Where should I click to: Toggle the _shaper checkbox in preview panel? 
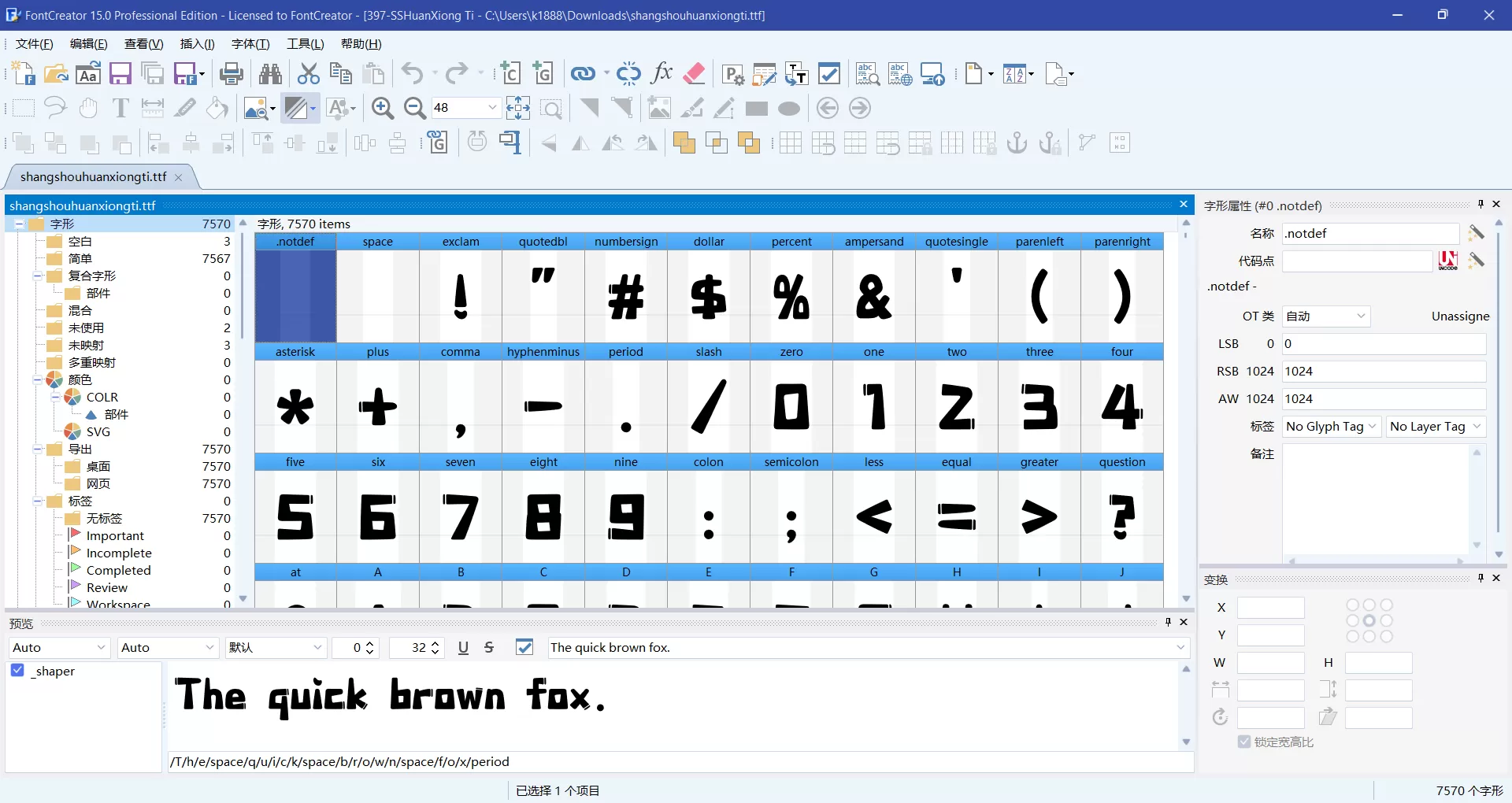click(x=17, y=671)
